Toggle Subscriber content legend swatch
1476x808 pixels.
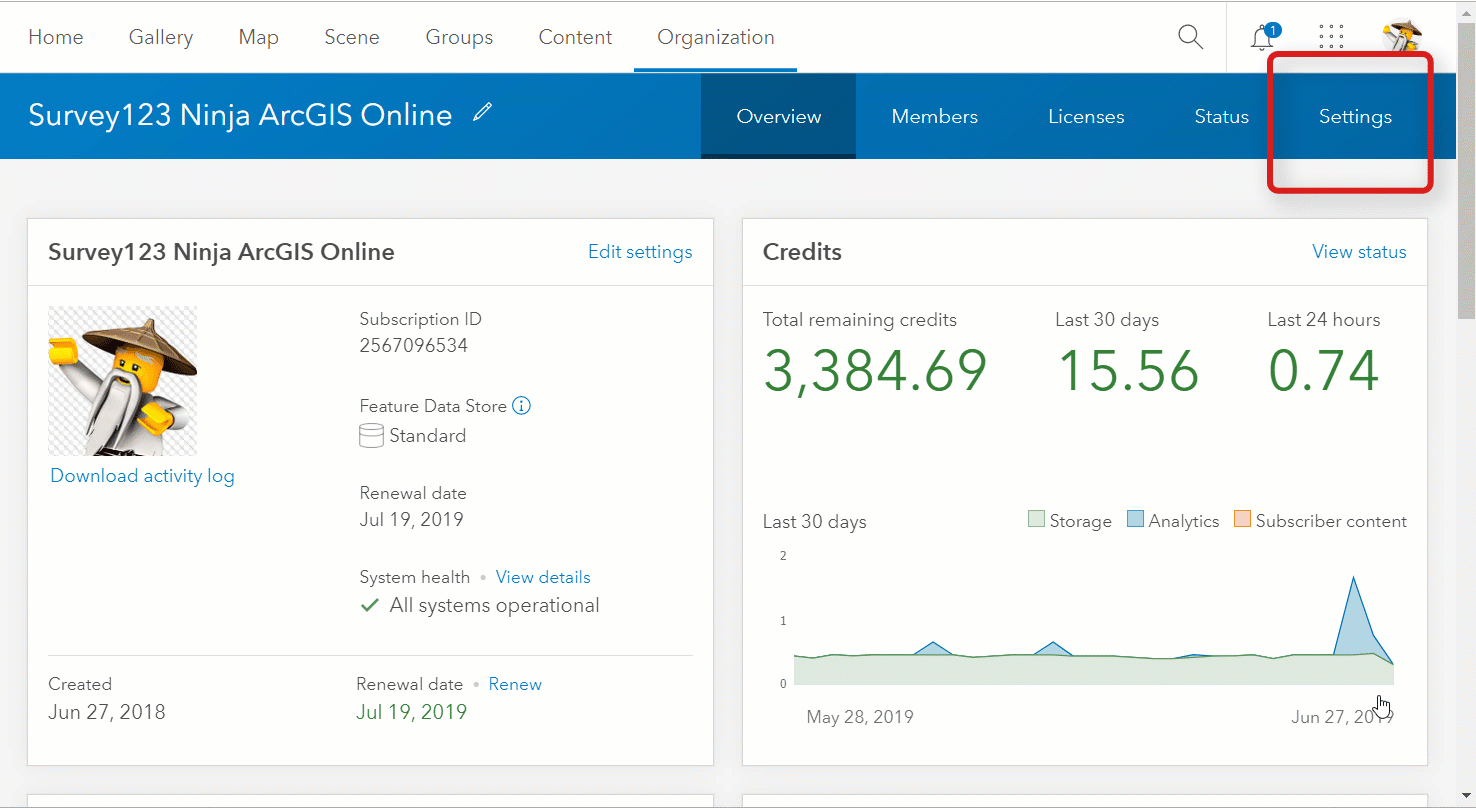1242,520
